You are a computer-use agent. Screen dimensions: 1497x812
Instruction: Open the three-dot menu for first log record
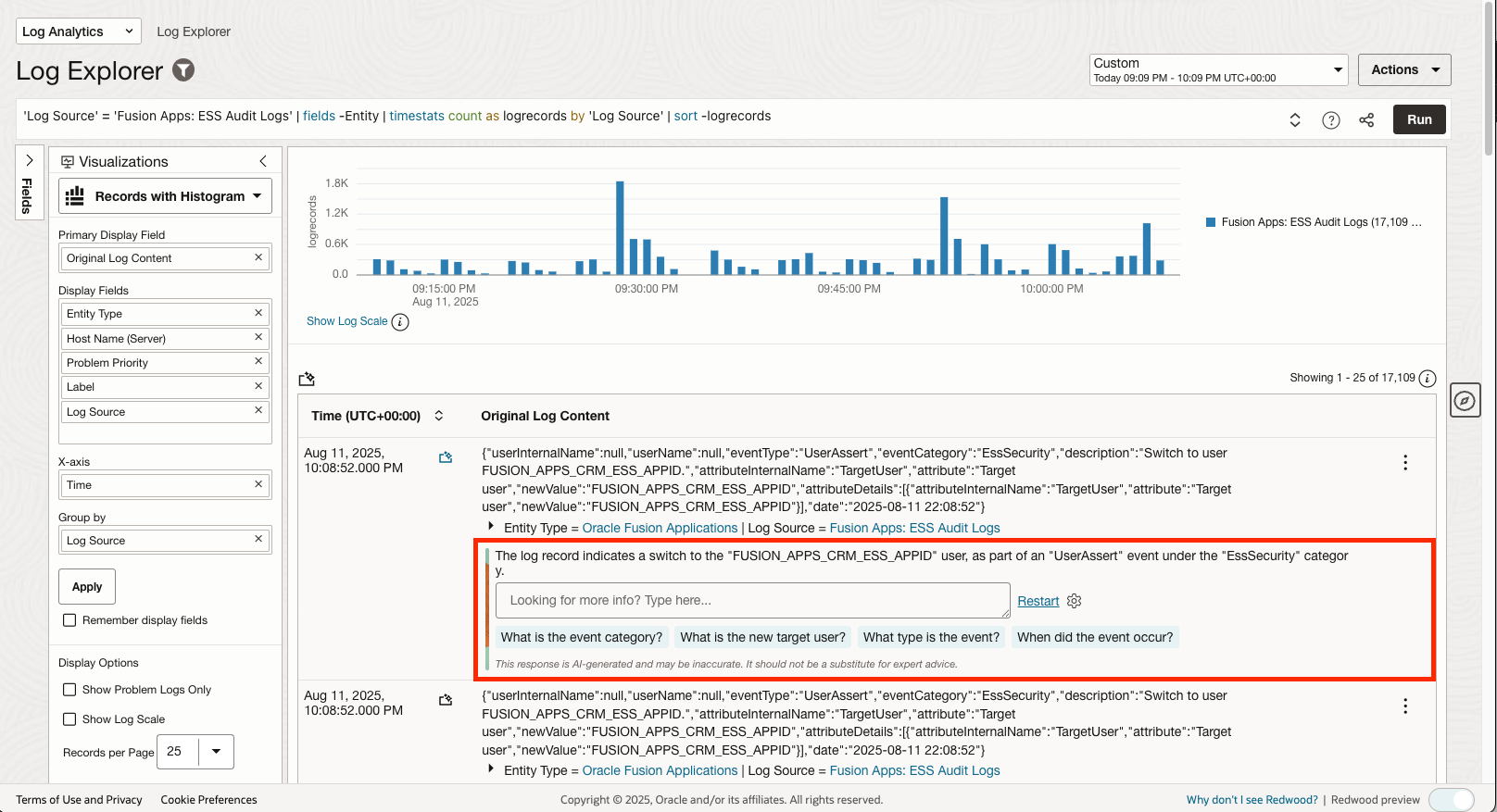pyautogui.click(x=1405, y=462)
